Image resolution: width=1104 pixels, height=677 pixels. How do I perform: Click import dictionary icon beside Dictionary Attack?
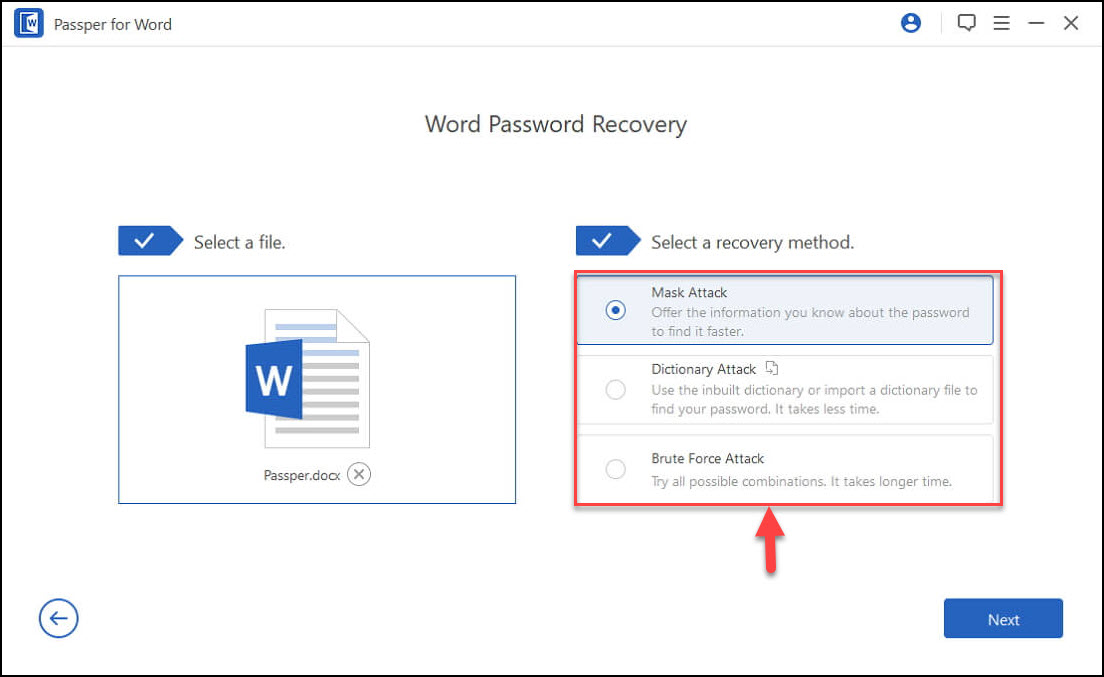[x=771, y=368]
